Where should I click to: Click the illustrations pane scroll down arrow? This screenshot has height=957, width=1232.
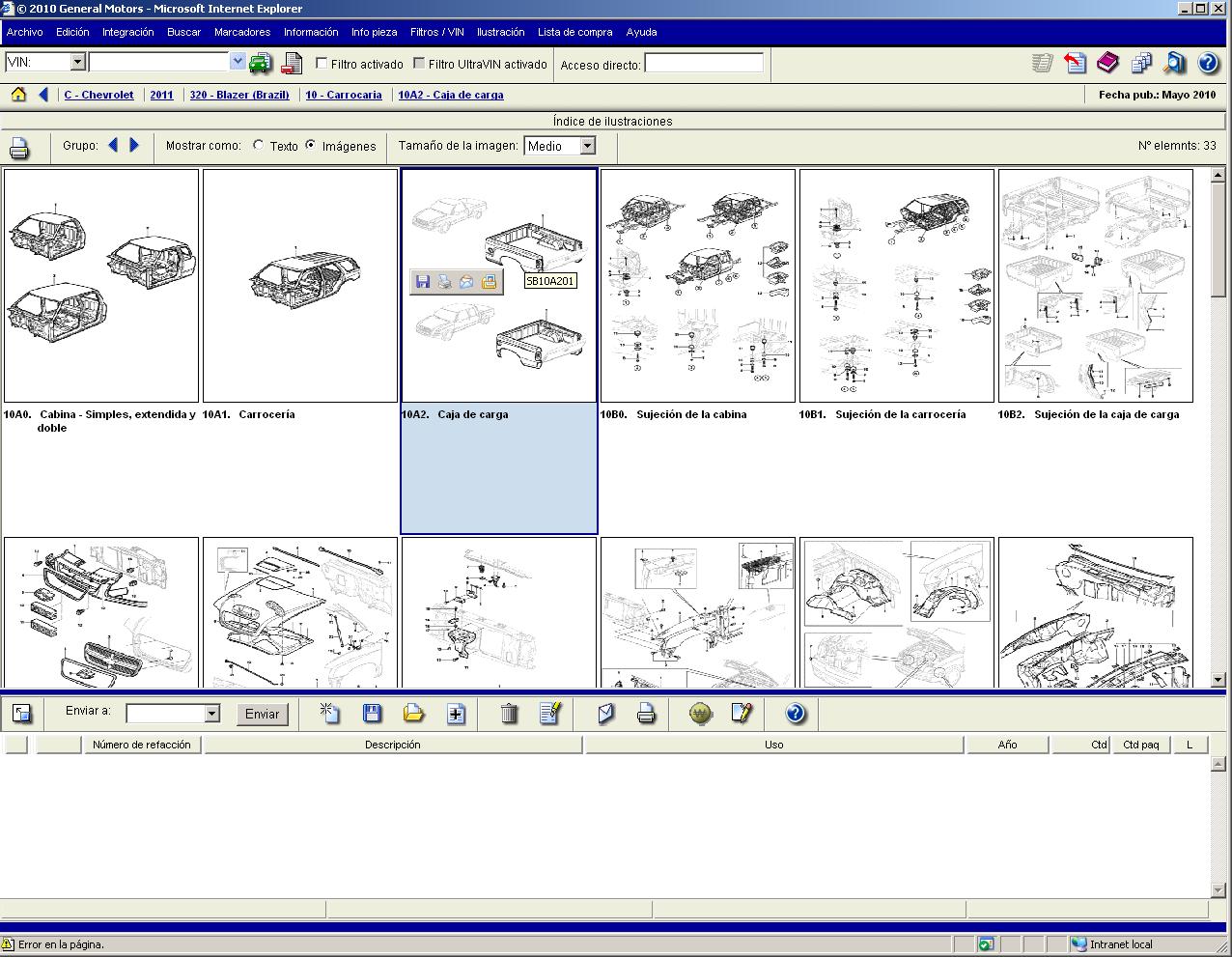1218,680
